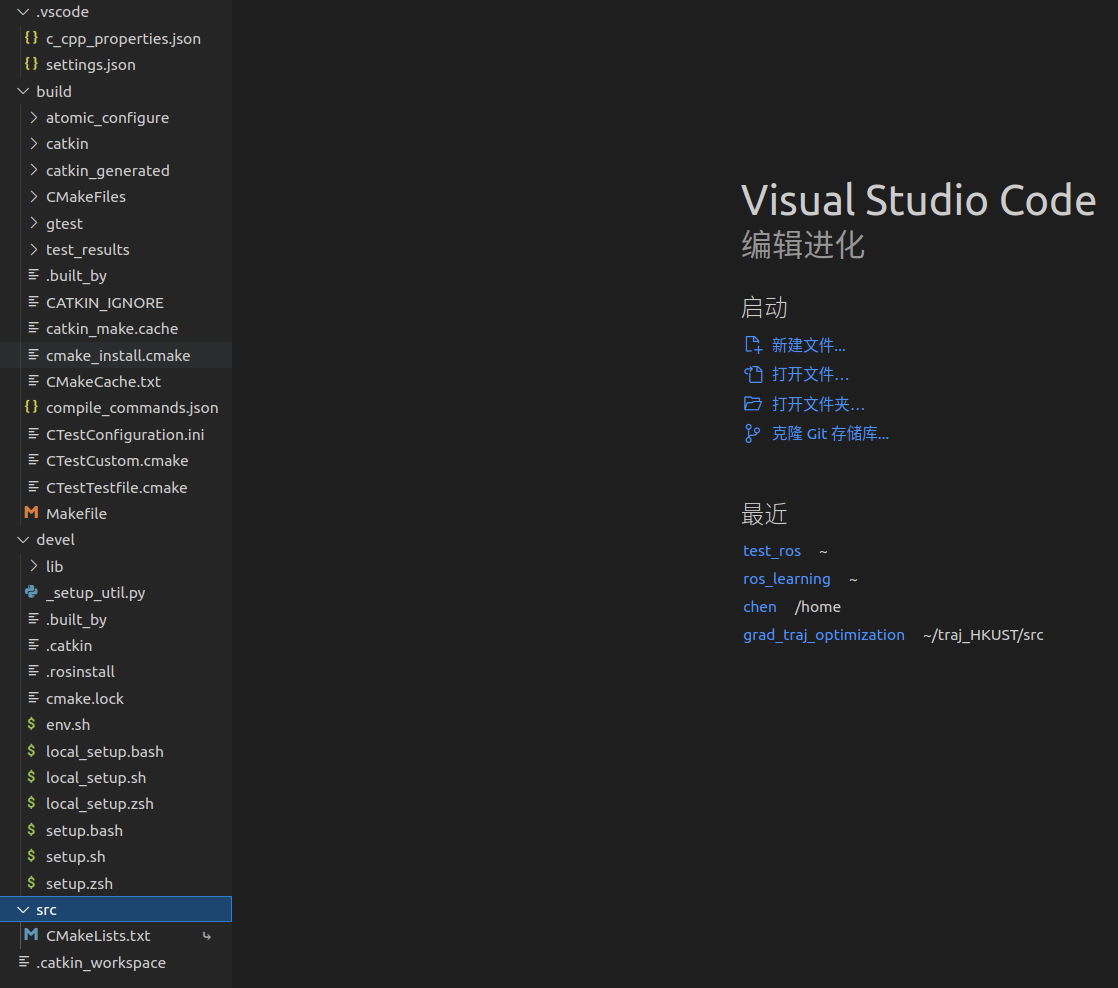Click the open folder icon on welcome page

pyautogui.click(x=753, y=404)
